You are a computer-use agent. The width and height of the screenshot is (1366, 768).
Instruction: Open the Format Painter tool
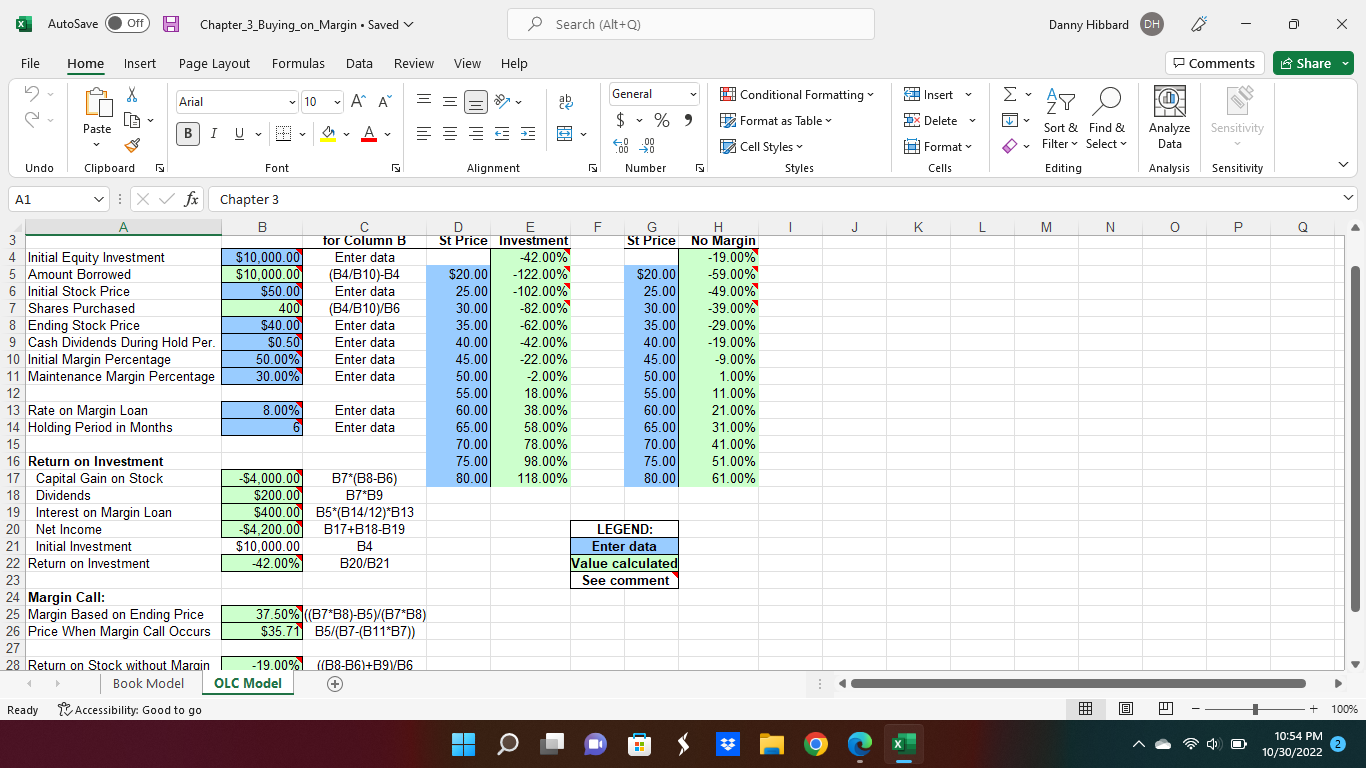pyautogui.click(x=131, y=146)
